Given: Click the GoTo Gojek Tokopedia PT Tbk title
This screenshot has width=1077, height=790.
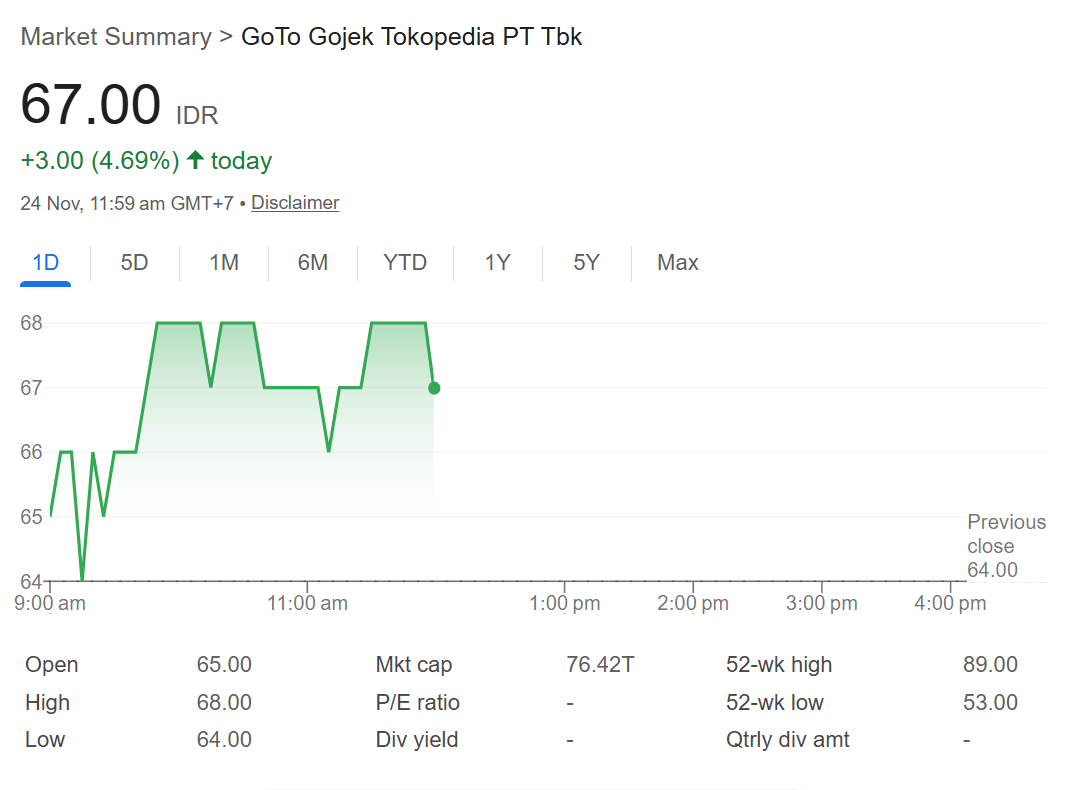Looking at the screenshot, I should tap(412, 37).
